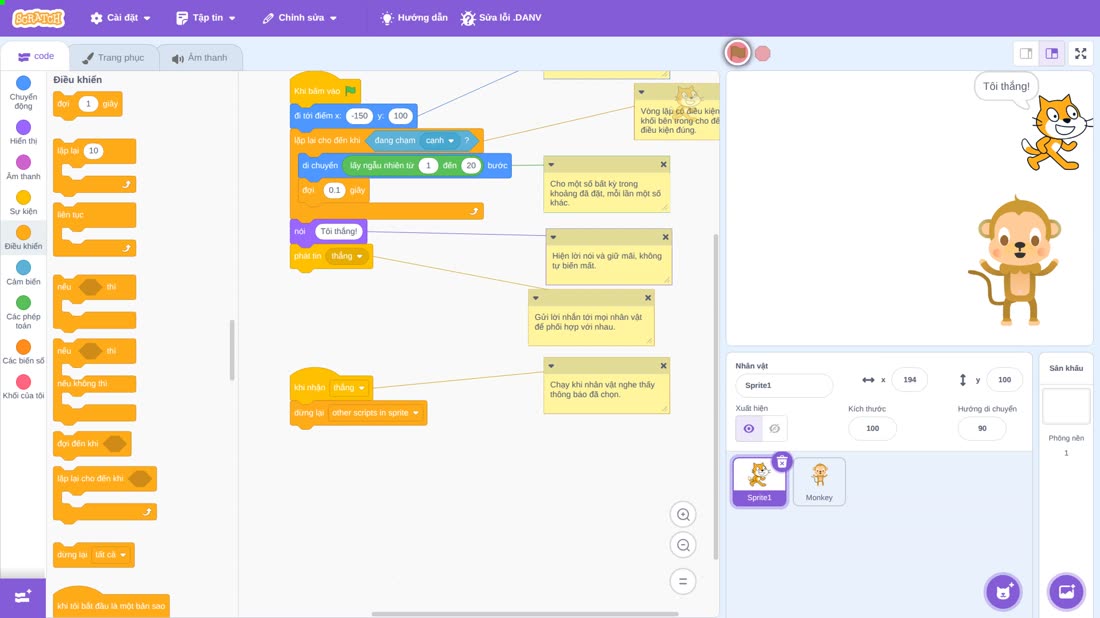Switch to large stage layout
Screen dimensions: 1100x618
1052,53
